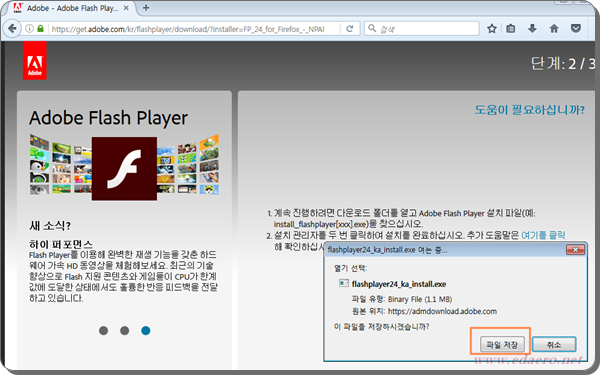600x375 pixels.
Task: Click the red Adobe logo
Action: coord(34,60)
